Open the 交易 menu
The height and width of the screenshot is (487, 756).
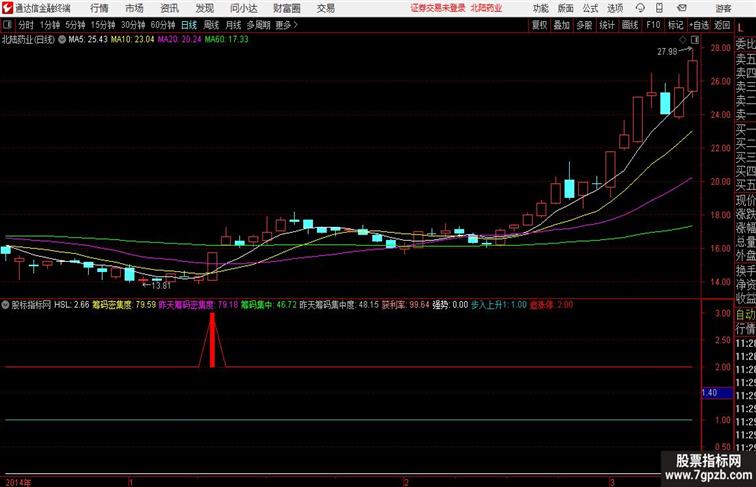[x=325, y=8]
